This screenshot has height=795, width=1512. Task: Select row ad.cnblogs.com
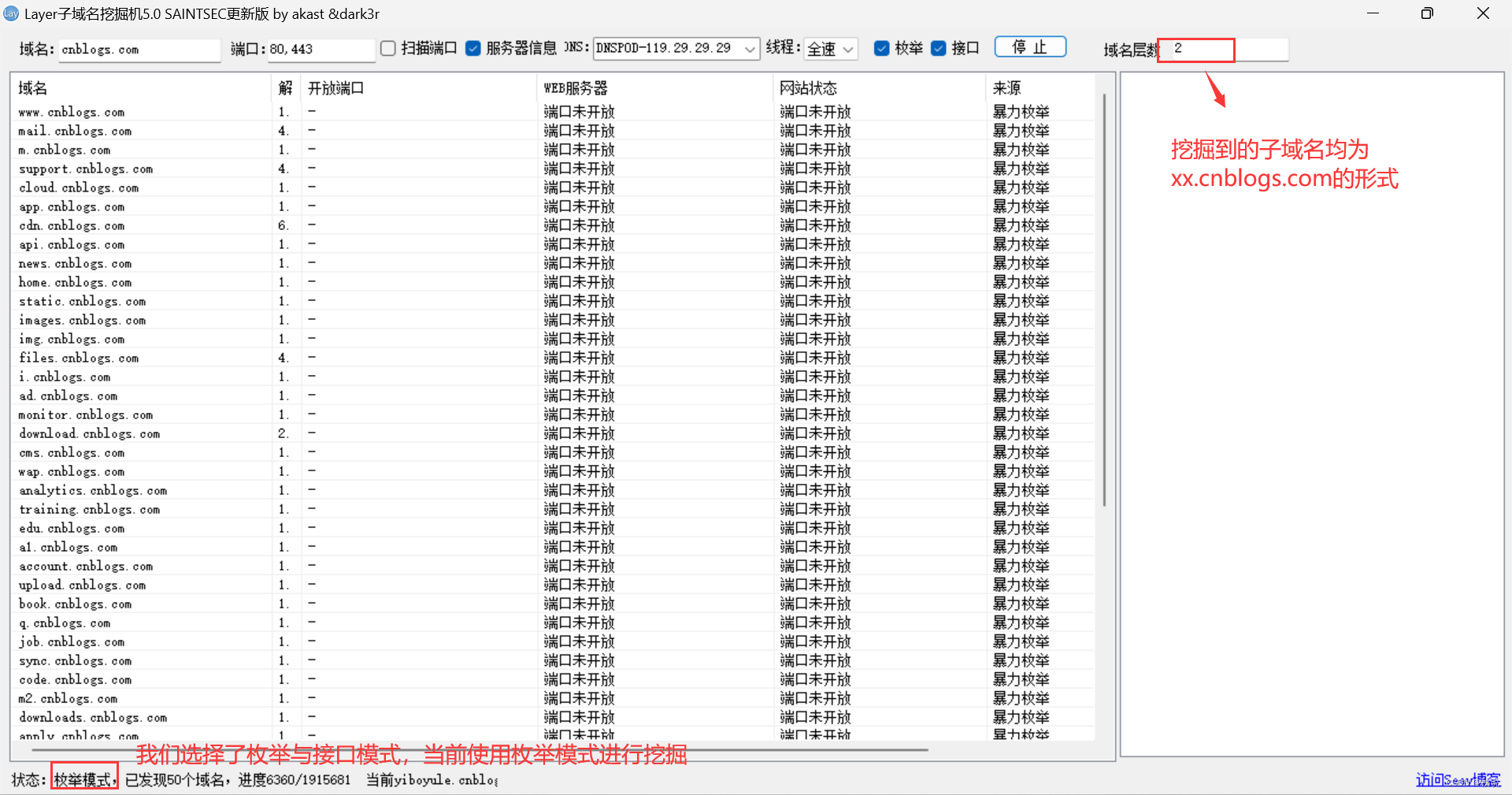click(x=554, y=396)
